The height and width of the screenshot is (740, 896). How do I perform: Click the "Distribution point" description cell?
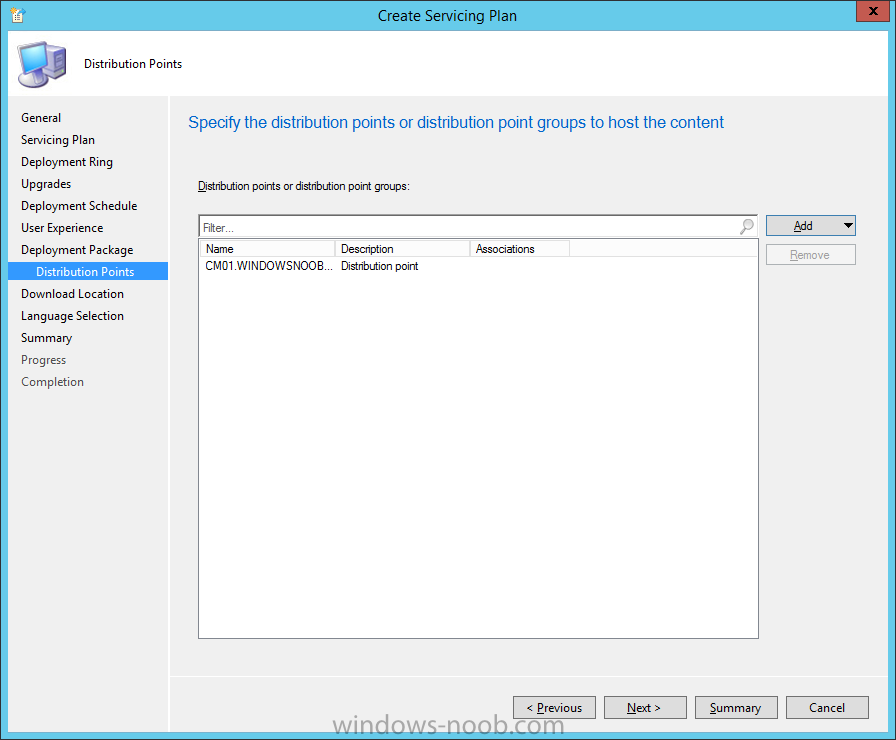pyautogui.click(x=379, y=266)
